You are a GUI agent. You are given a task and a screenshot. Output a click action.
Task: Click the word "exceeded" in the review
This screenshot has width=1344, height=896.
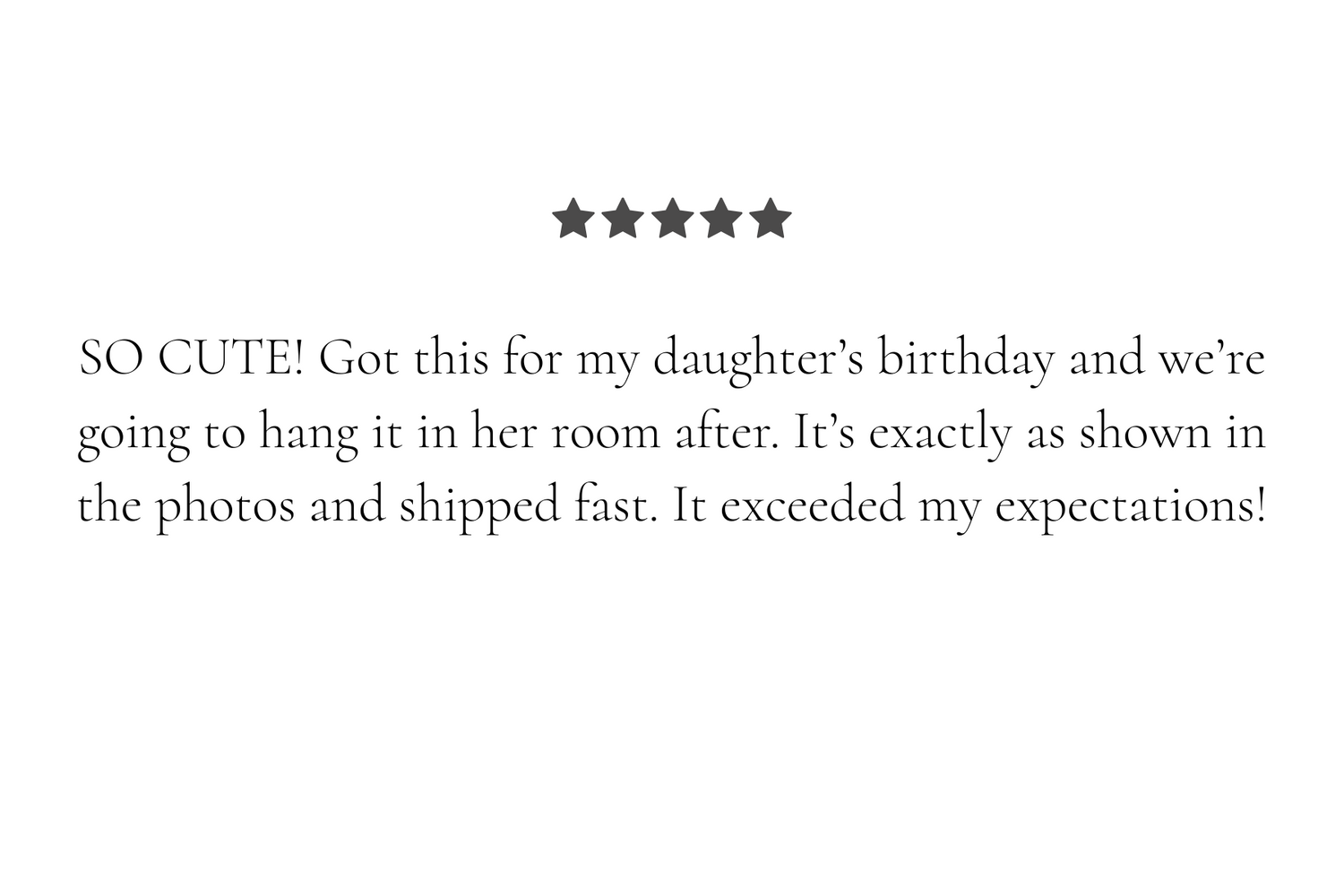(812, 507)
